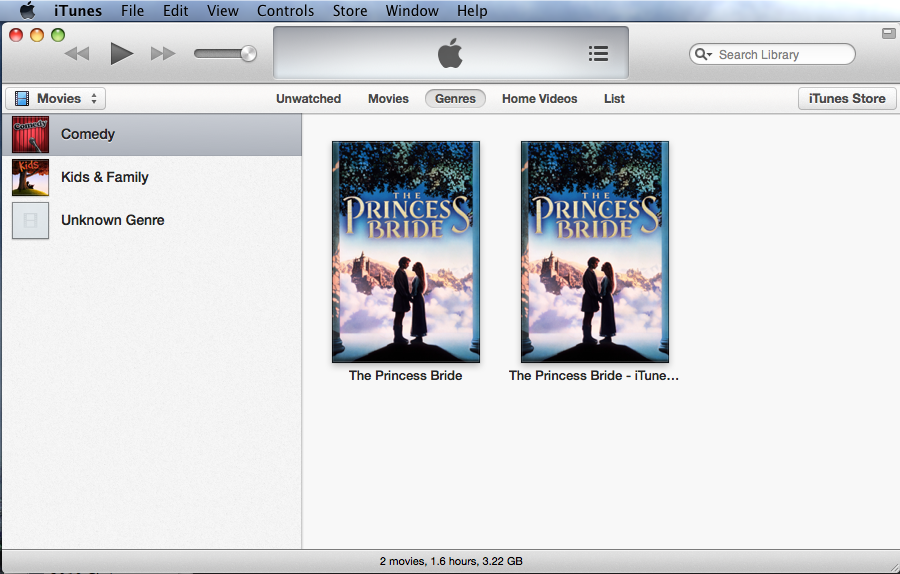Viewport: 900px width, 574px height.
Task: Open the Help menu
Action: [x=472, y=10]
